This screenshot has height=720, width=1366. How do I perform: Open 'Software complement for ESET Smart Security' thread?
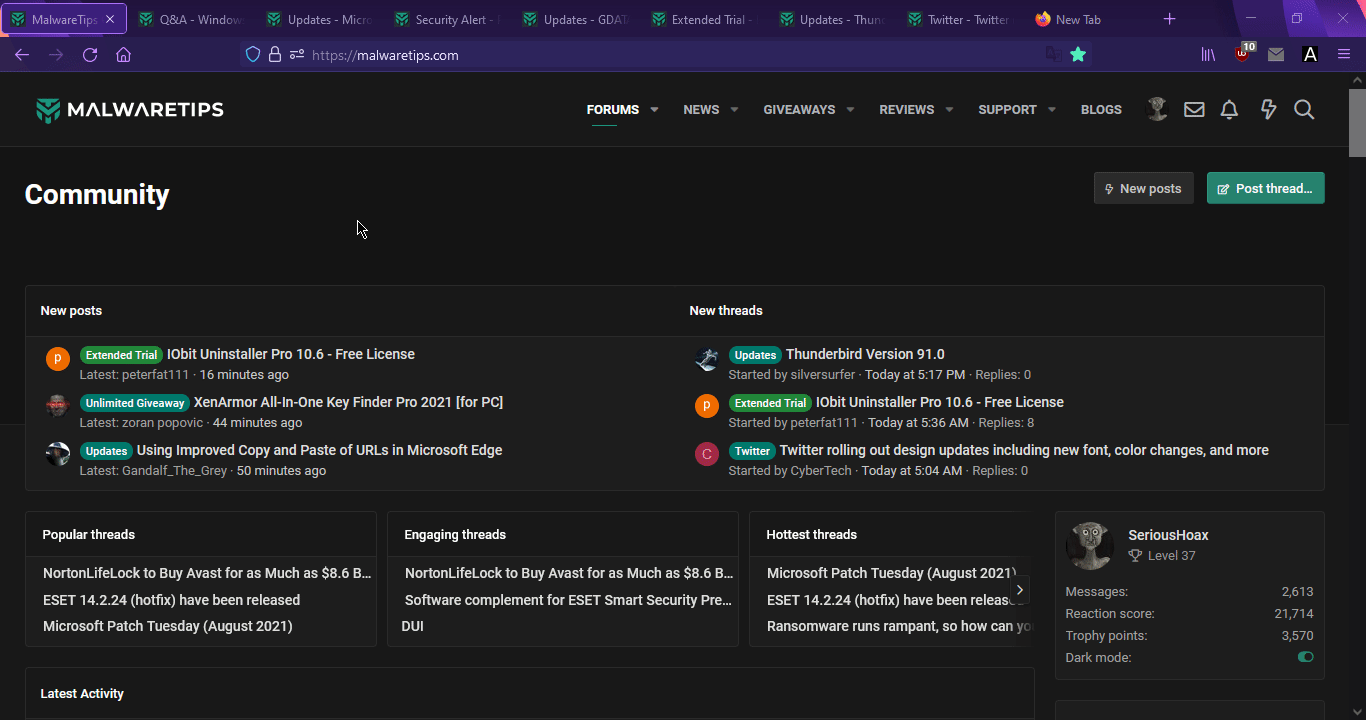click(x=568, y=600)
